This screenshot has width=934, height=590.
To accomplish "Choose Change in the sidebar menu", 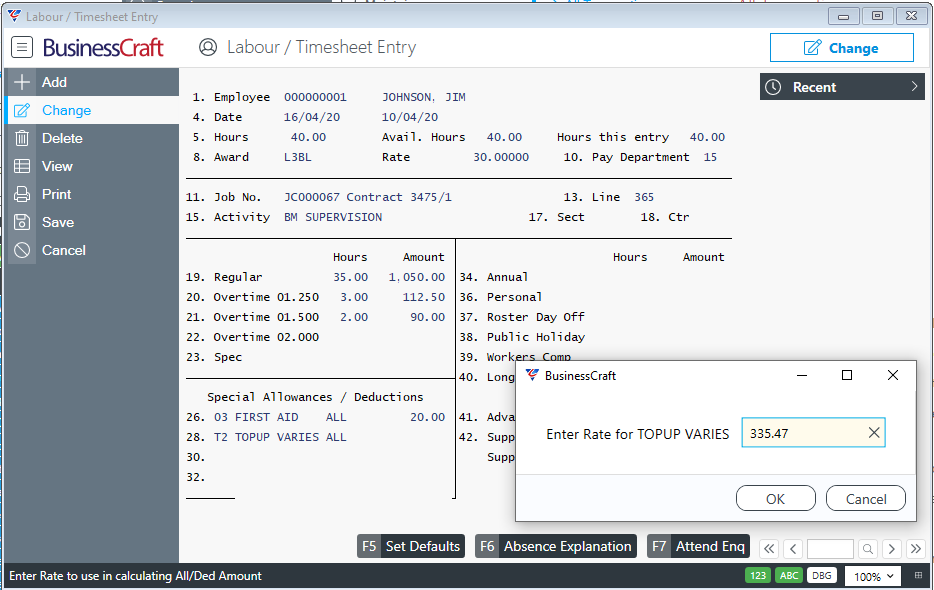I will point(92,110).
